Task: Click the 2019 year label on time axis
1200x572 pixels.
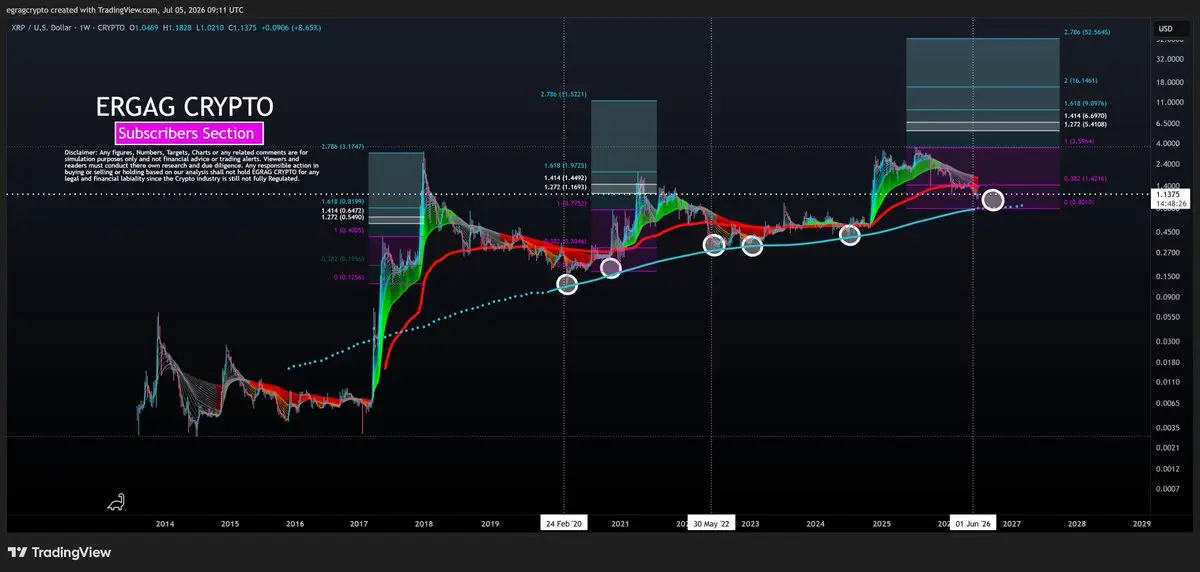Action: [x=489, y=523]
